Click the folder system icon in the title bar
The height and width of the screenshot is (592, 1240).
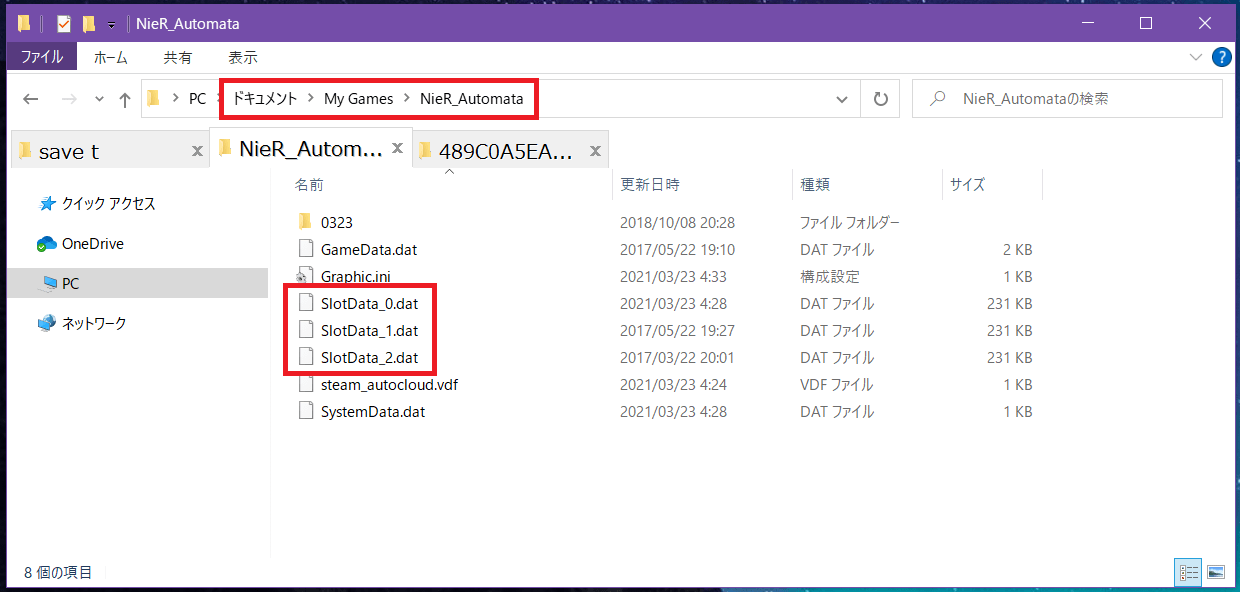click(x=25, y=23)
